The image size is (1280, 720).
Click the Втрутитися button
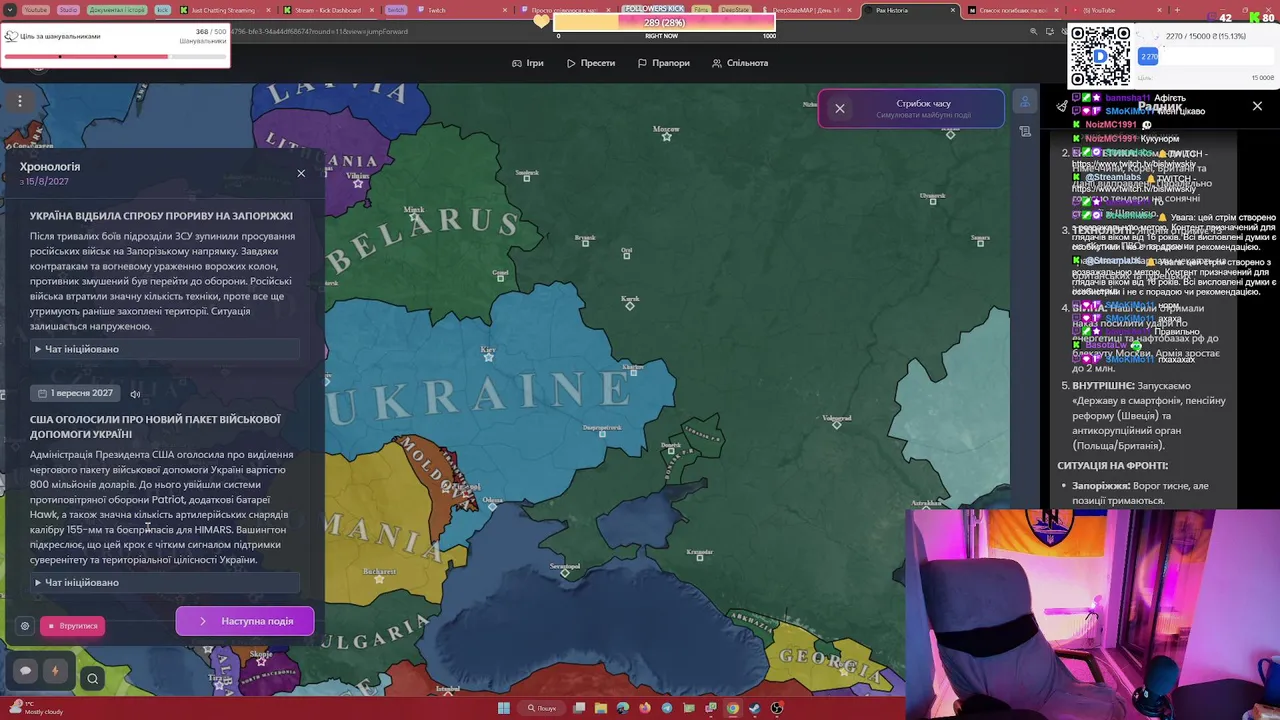coord(72,626)
